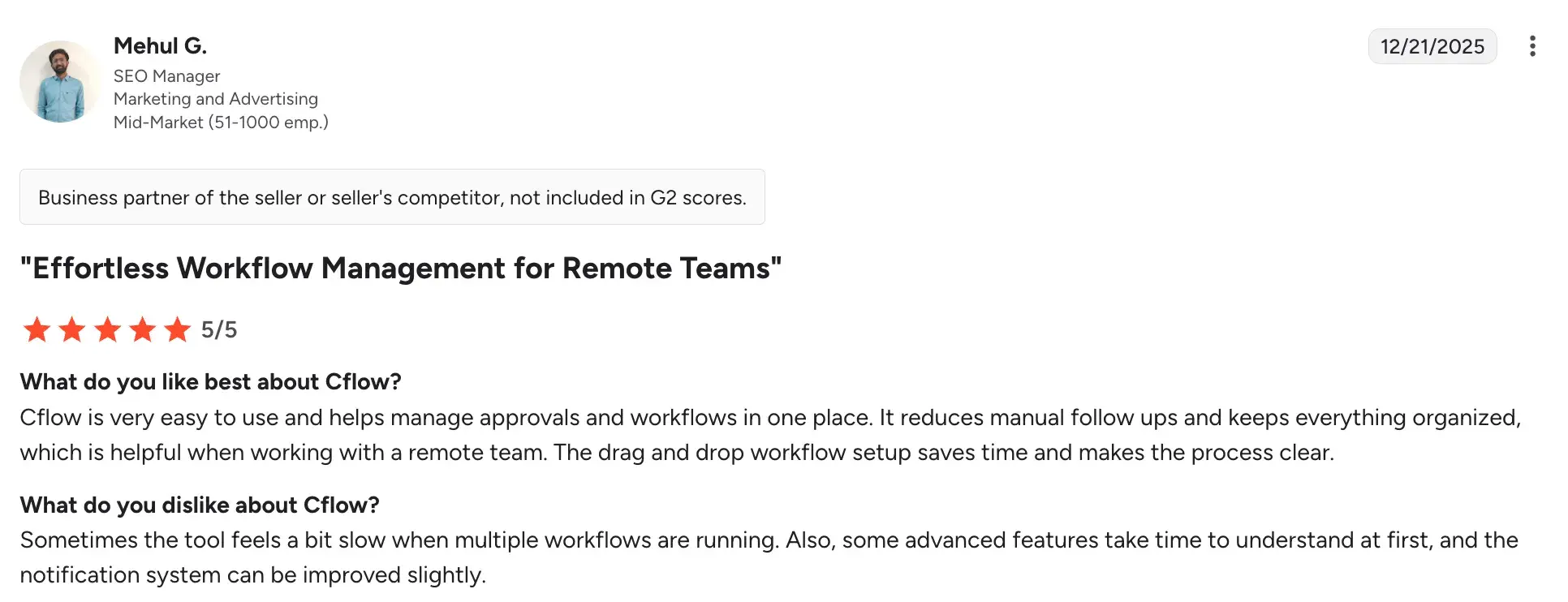Click the fourth star icon
The height and width of the screenshot is (602, 1568).
[x=142, y=329]
